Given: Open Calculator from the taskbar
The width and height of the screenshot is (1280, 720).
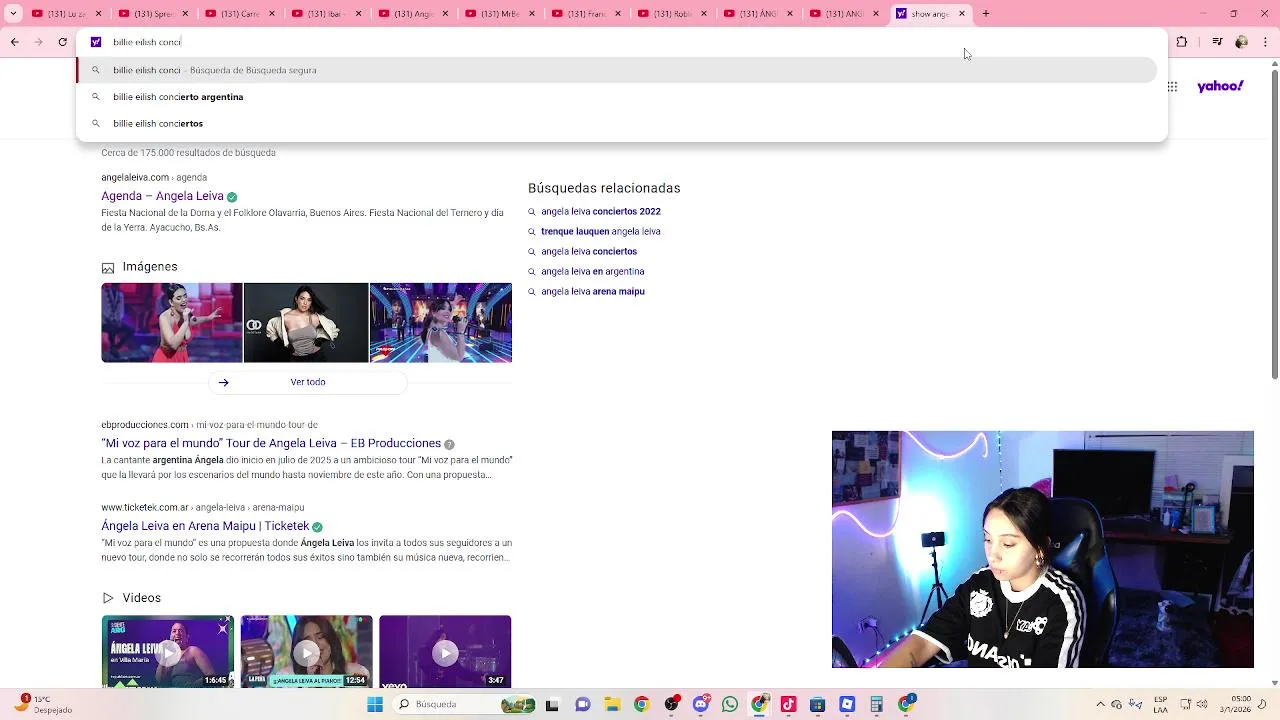Looking at the screenshot, I should tap(877, 704).
